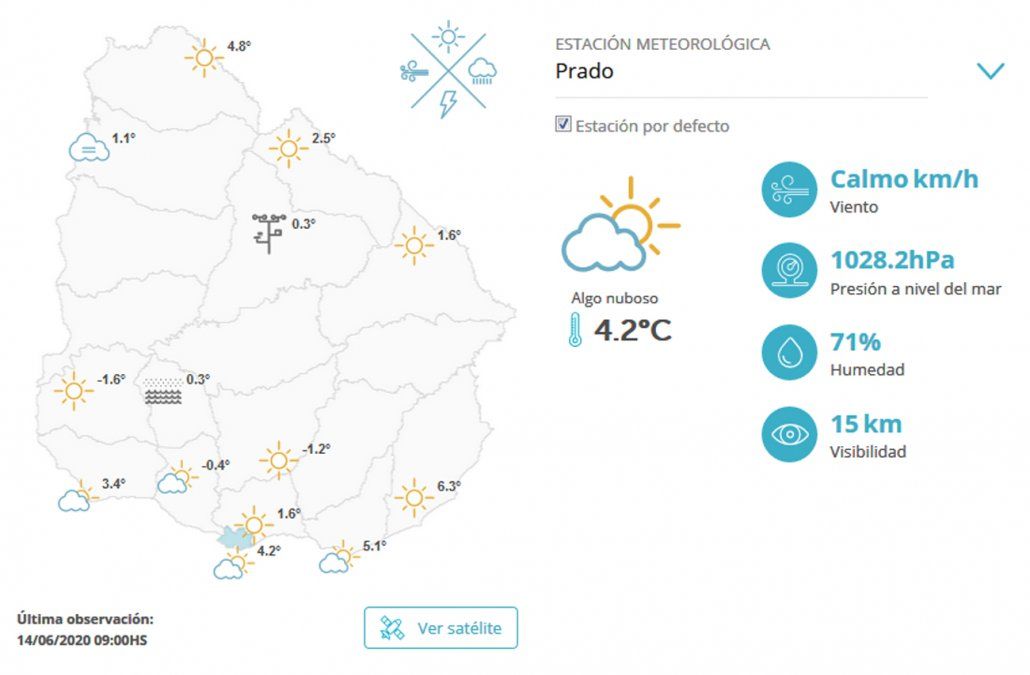Viewport: 1030px width, 675px height.
Task: Click the weather type legend icon
Action: click(x=447, y=69)
